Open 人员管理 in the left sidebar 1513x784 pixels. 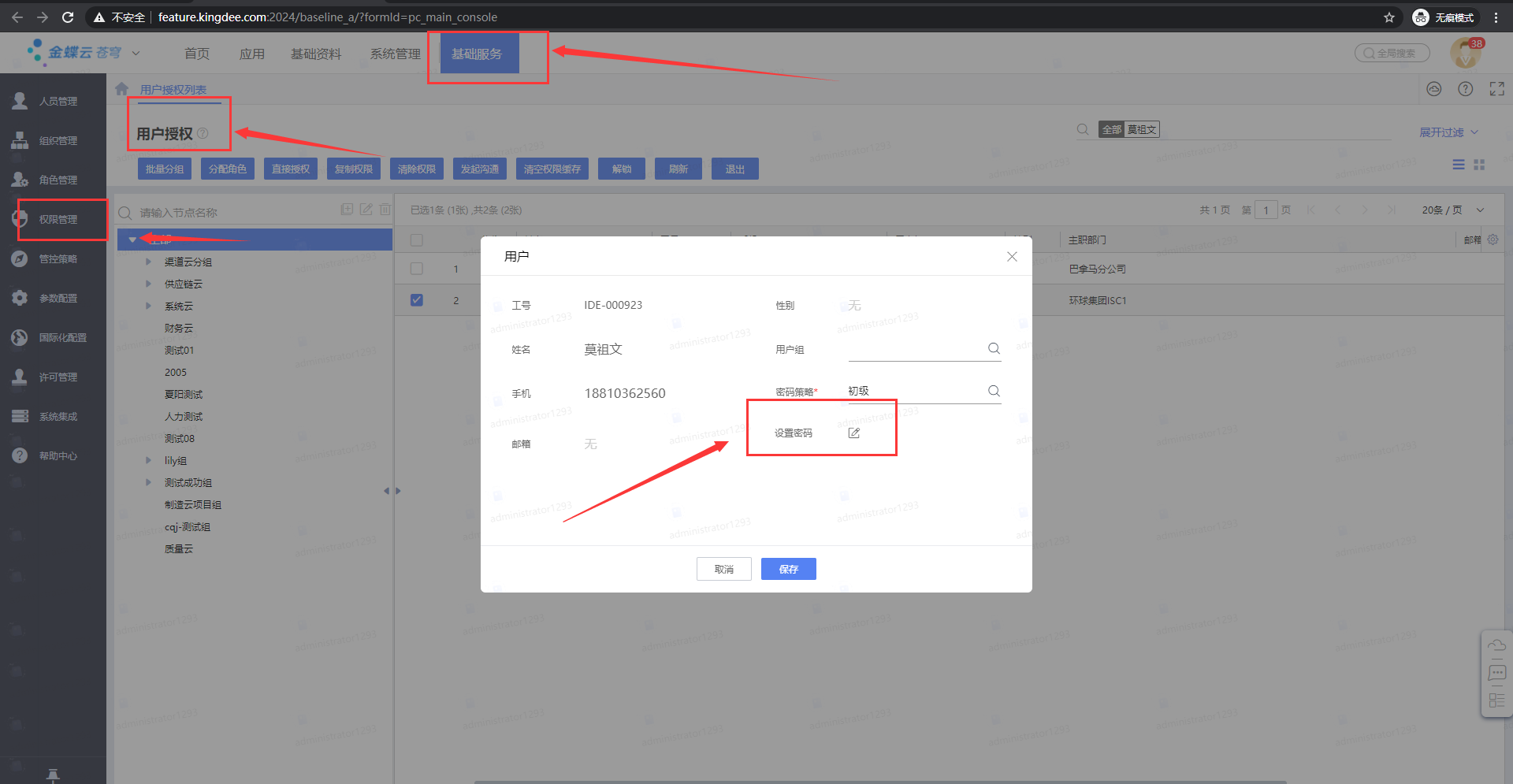pos(53,101)
